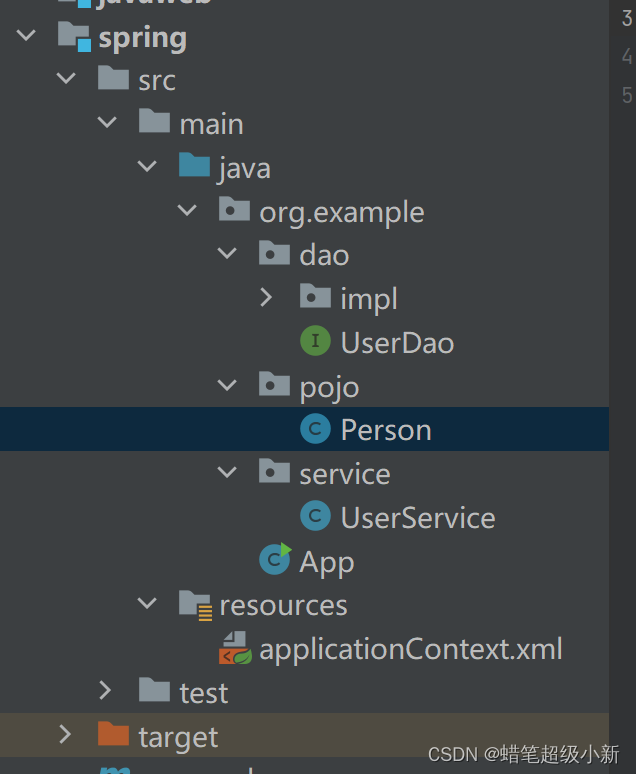Expand the impl package
The width and height of the screenshot is (636, 774).
tap(266, 297)
